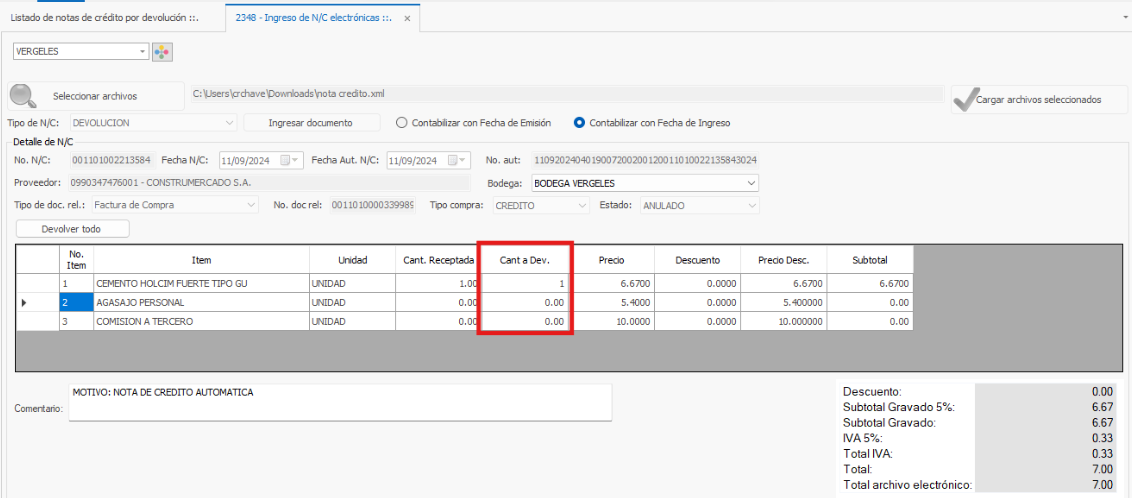This screenshot has height=498, width=1132.
Task: Click the Ingresar documento button
Action: (x=311, y=123)
